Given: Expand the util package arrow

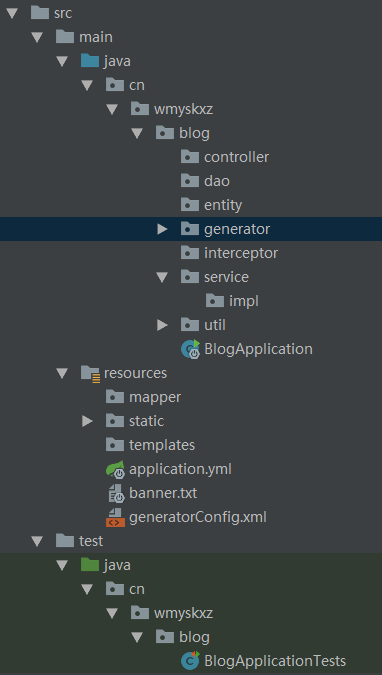Looking at the screenshot, I should 162,325.
